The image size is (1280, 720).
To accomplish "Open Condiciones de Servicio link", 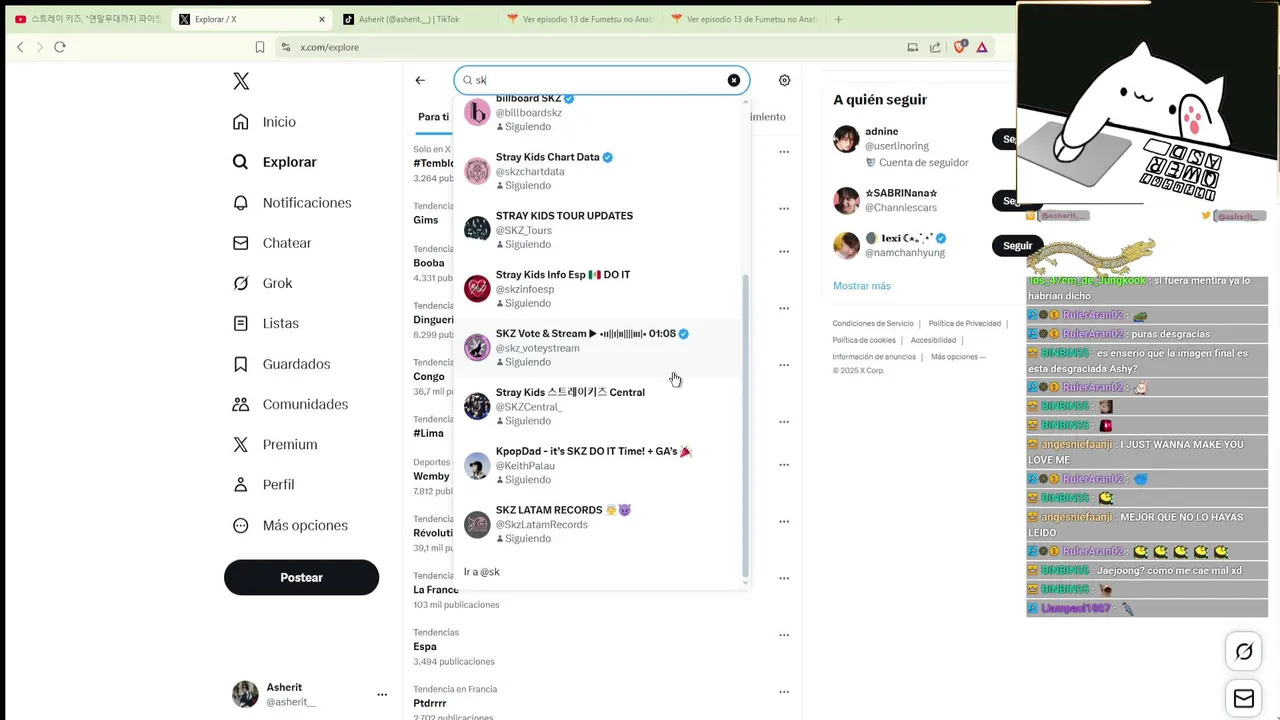I will click(873, 324).
